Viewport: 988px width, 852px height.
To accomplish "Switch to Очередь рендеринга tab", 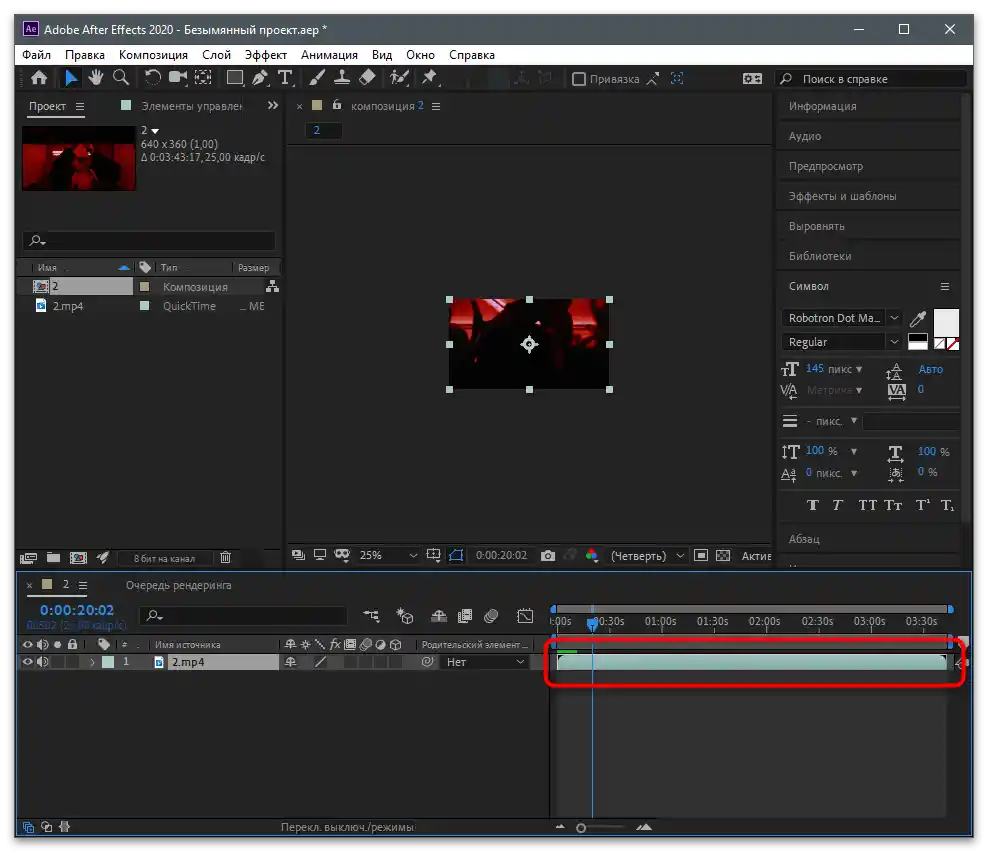I will [x=178, y=585].
